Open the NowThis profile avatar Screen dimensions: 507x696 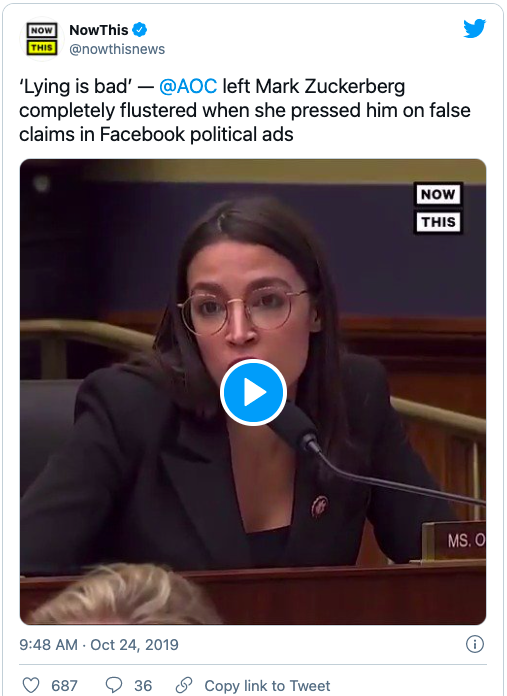pos(42,39)
